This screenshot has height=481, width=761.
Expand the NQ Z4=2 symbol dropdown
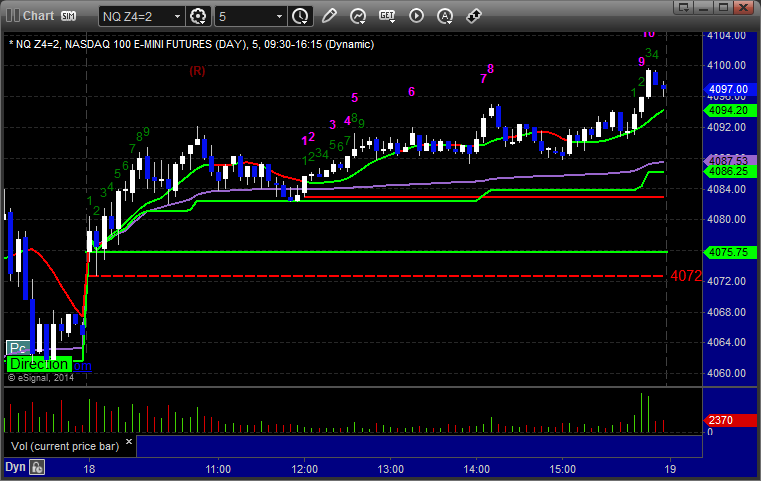click(178, 17)
